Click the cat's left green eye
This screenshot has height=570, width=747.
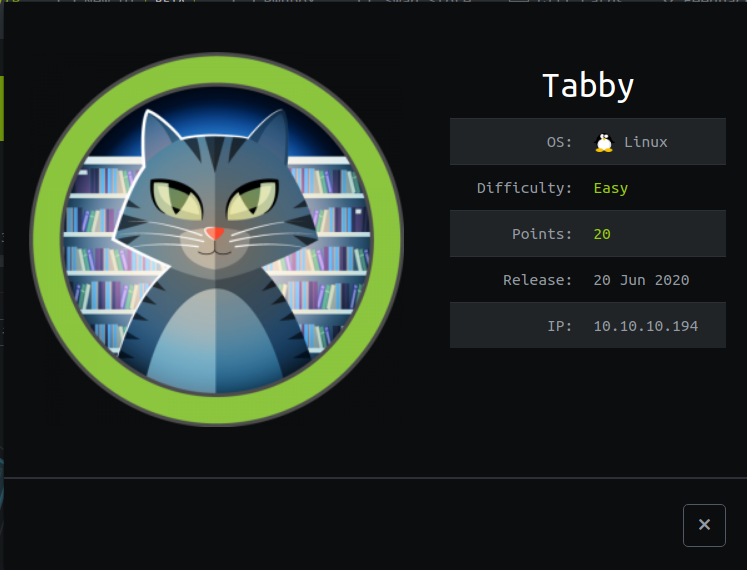(177, 199)
